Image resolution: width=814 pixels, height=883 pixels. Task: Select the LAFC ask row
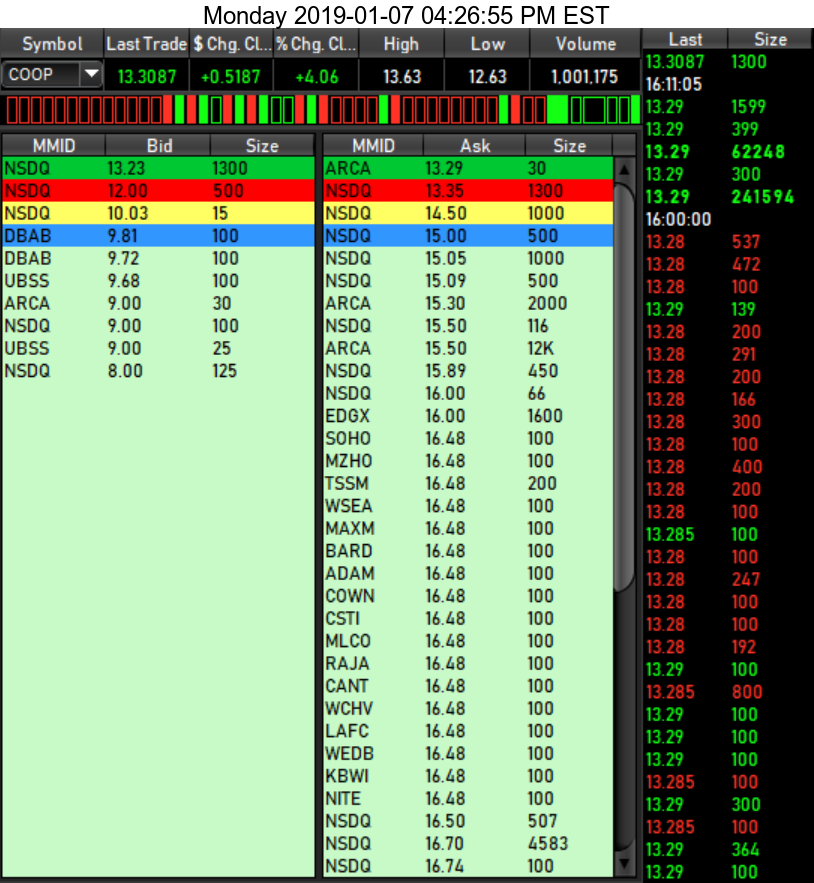468,732
